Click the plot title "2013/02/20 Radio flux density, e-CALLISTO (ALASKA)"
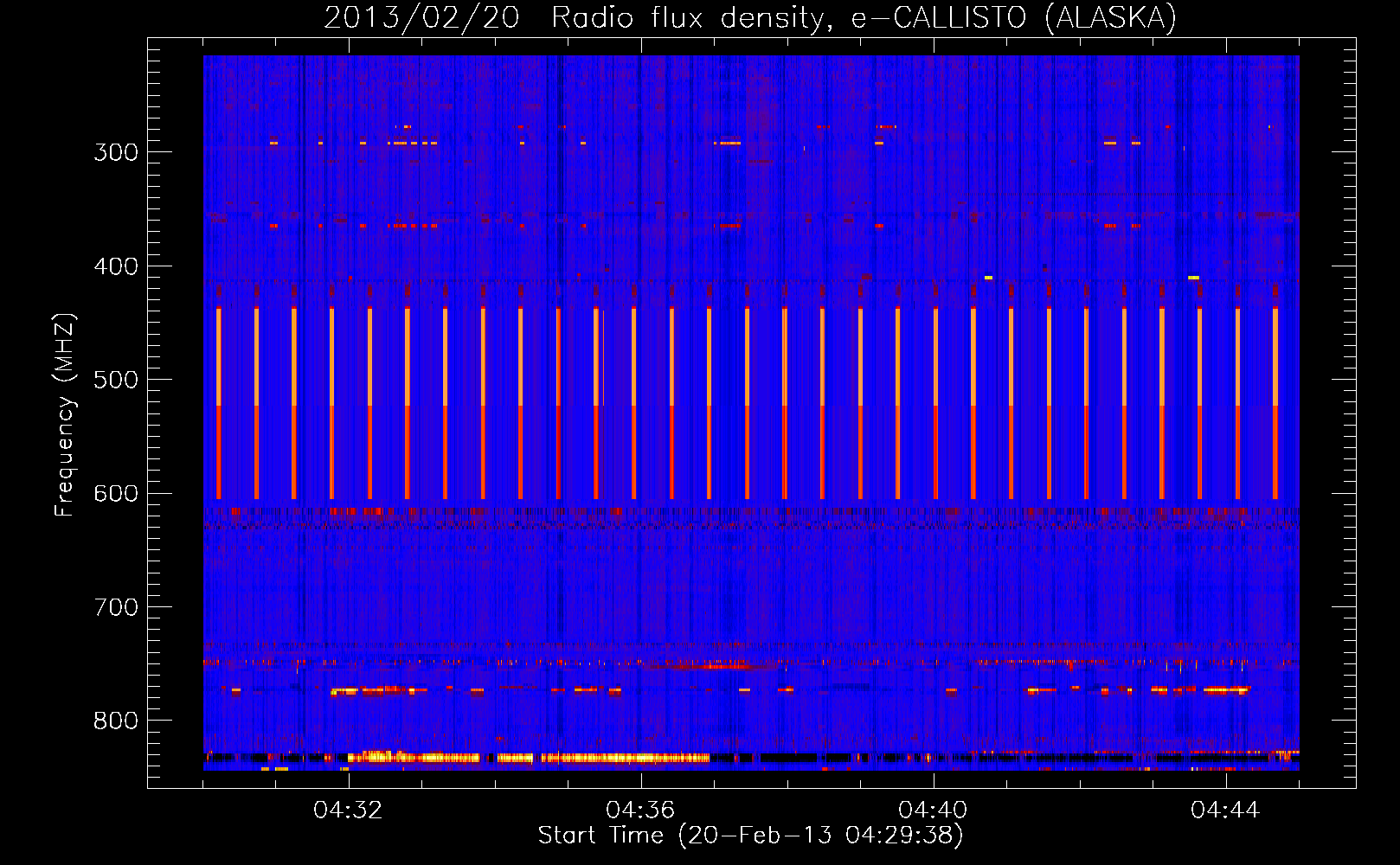This screenshot has height=865, width=1400. point(750,18)
